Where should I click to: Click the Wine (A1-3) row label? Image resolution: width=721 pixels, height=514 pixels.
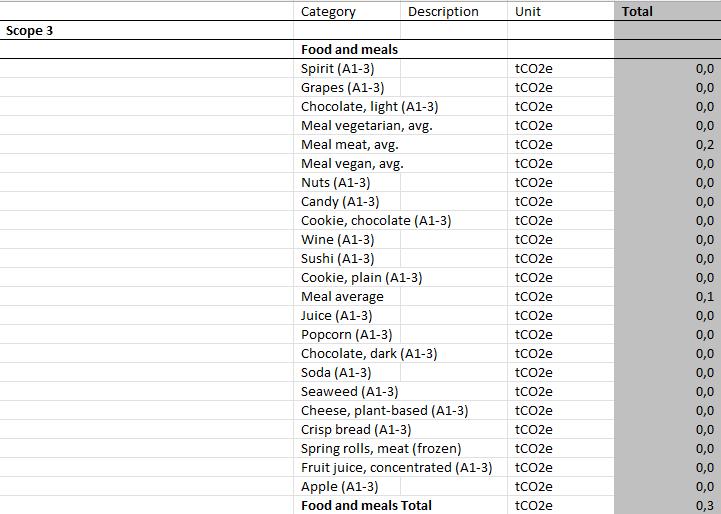pos(338,240)
